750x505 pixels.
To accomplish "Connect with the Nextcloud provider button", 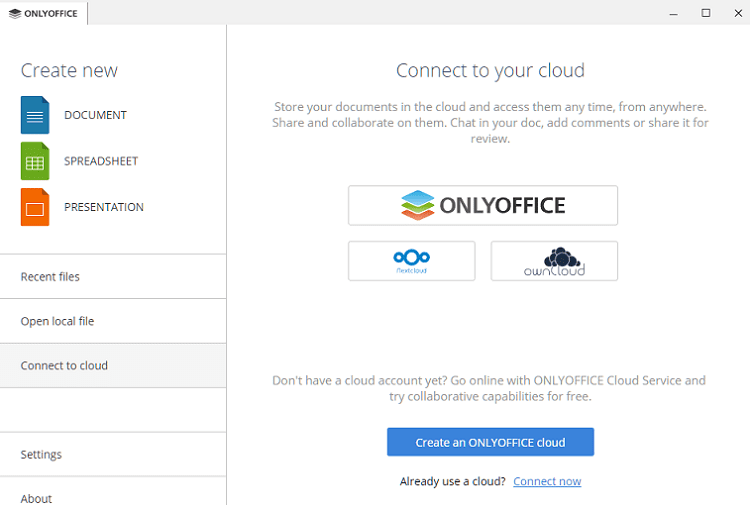I will [412, 261].
